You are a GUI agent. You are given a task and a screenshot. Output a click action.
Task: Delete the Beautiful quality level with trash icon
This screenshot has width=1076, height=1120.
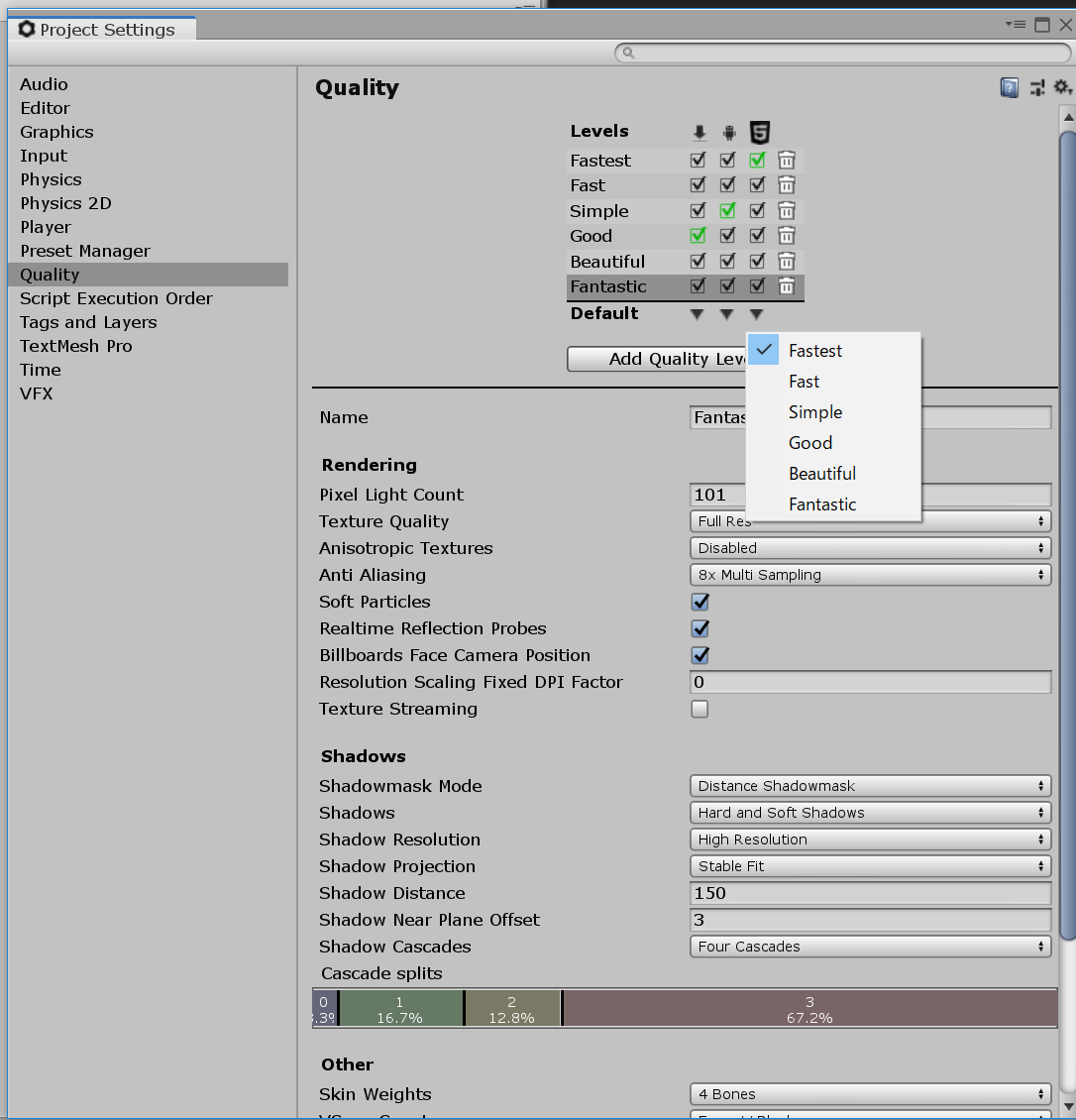click(x=786, y=261)
